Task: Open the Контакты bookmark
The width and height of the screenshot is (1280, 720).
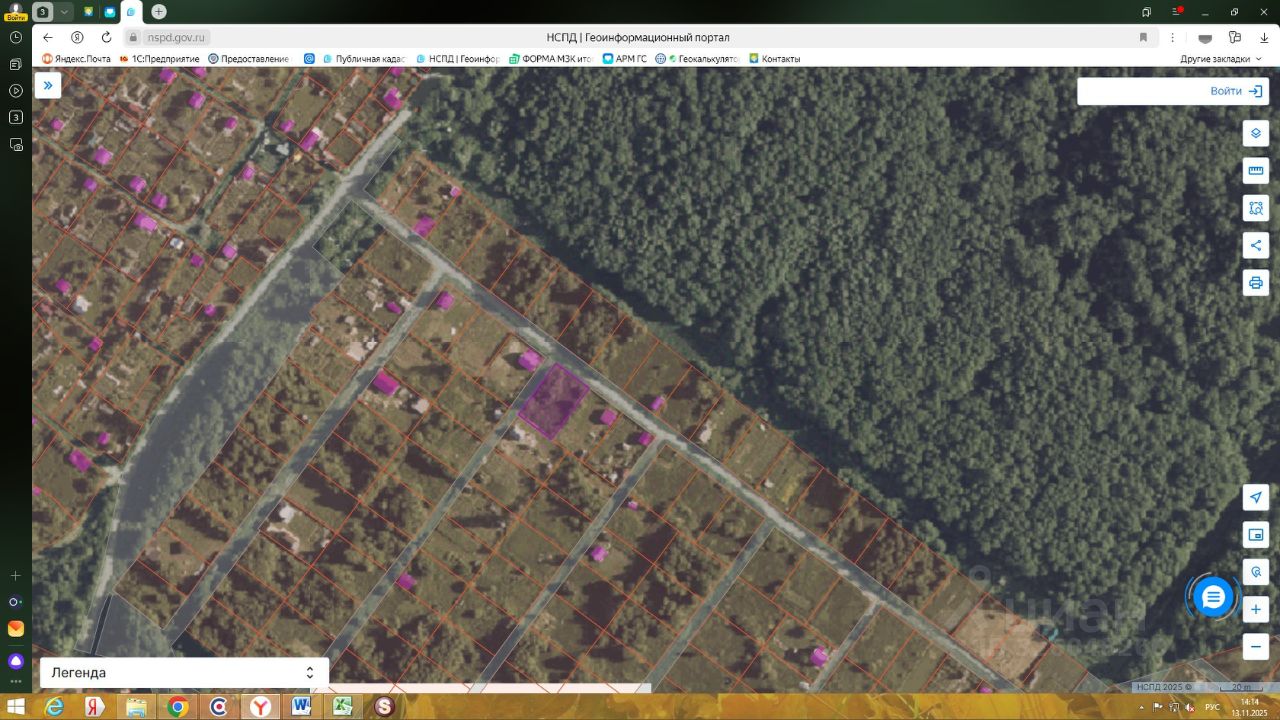Action: [x=774, y=59]
